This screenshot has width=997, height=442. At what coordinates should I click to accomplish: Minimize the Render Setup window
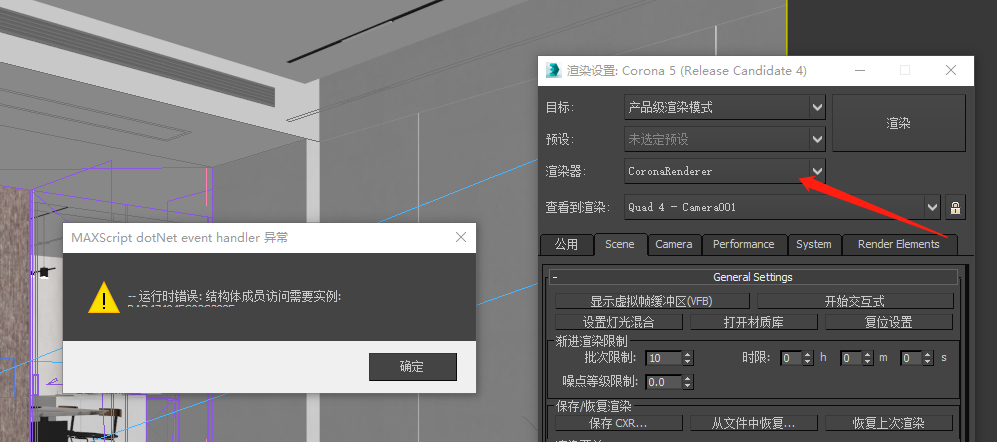coord(859,71)
